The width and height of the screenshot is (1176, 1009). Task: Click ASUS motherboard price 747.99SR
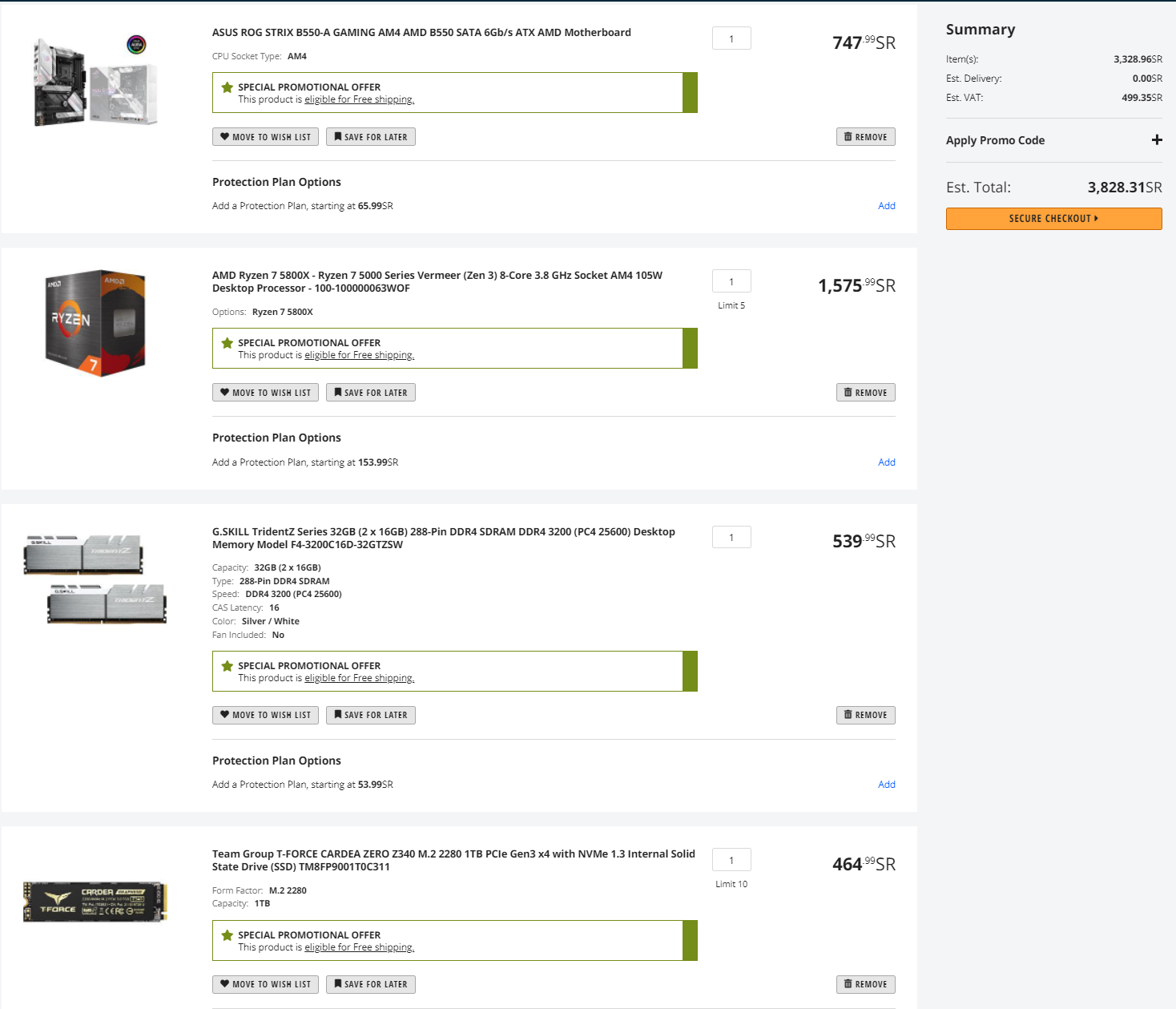tap(864, 42)
